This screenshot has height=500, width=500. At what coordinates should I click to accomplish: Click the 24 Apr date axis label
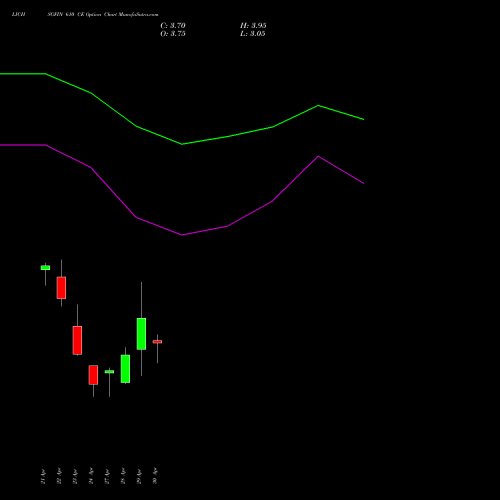91,476
